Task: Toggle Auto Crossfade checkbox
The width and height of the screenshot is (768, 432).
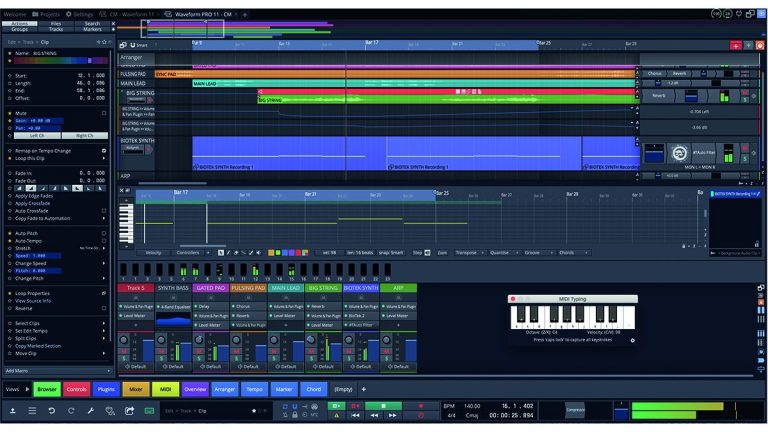Action: click(104, 211)
